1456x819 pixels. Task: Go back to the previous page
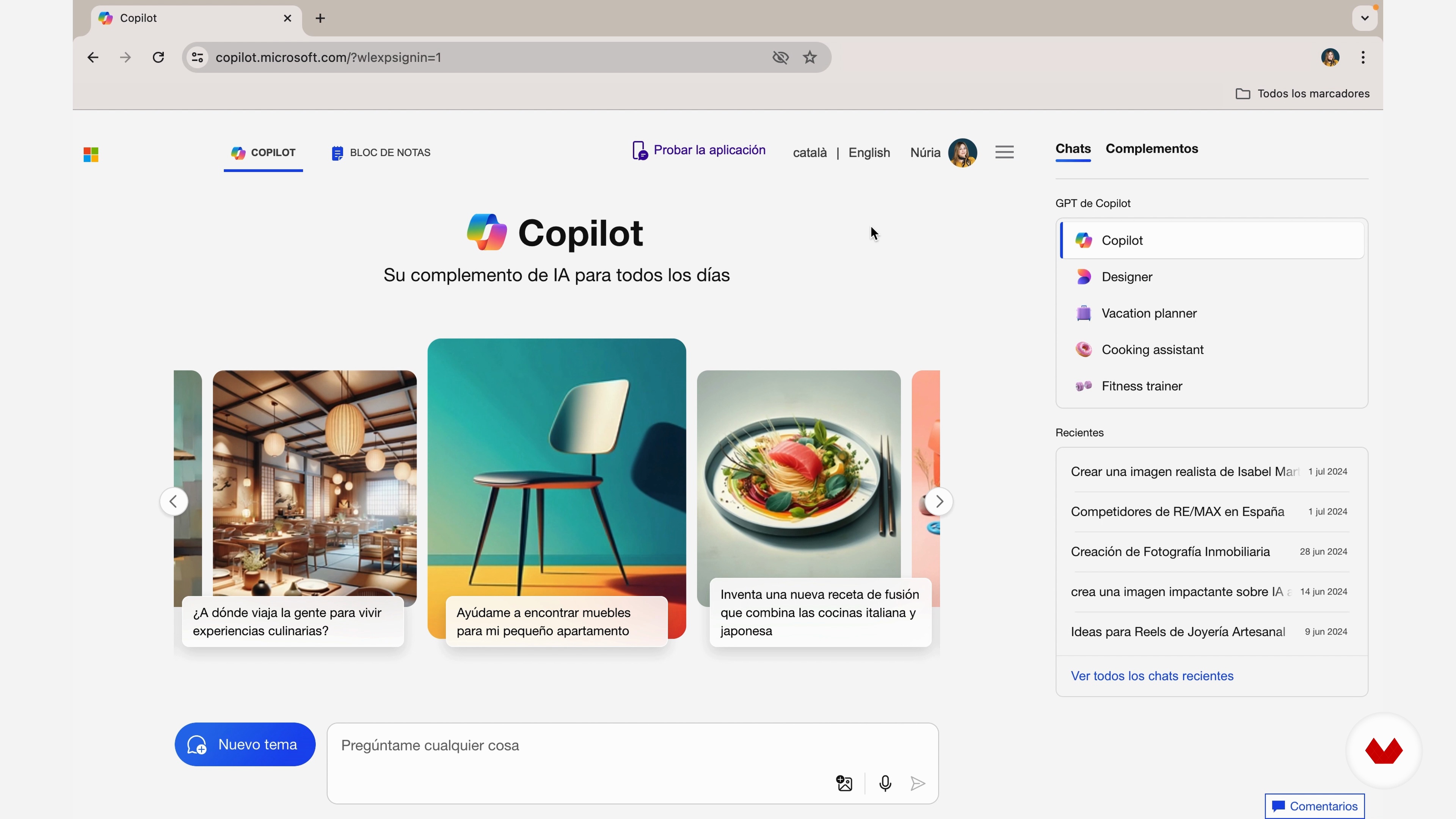click(x=93, y=57)
